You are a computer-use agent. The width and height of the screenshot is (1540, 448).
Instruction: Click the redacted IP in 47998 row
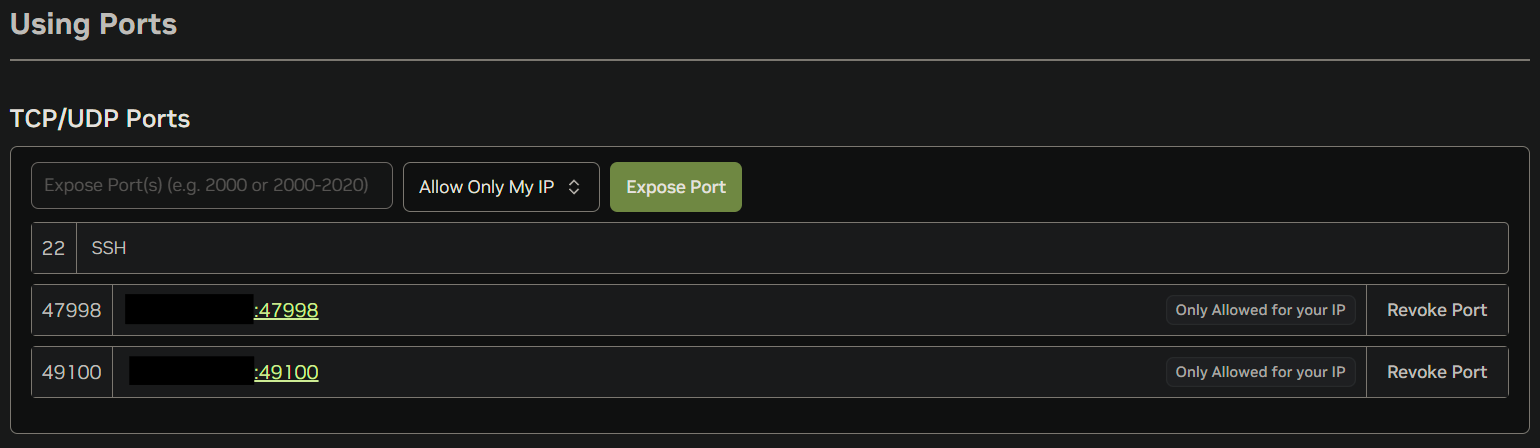tap(189, 310)
